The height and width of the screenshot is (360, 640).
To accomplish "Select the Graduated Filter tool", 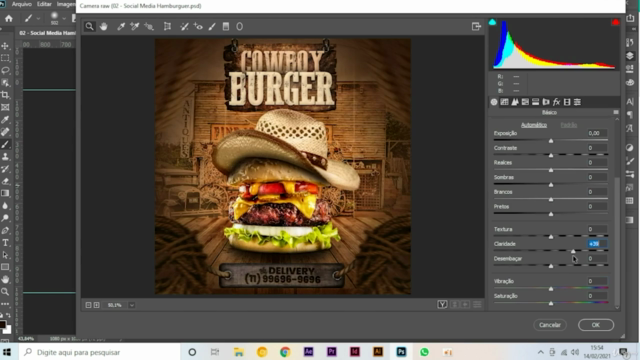I will (x=226, y=27).
